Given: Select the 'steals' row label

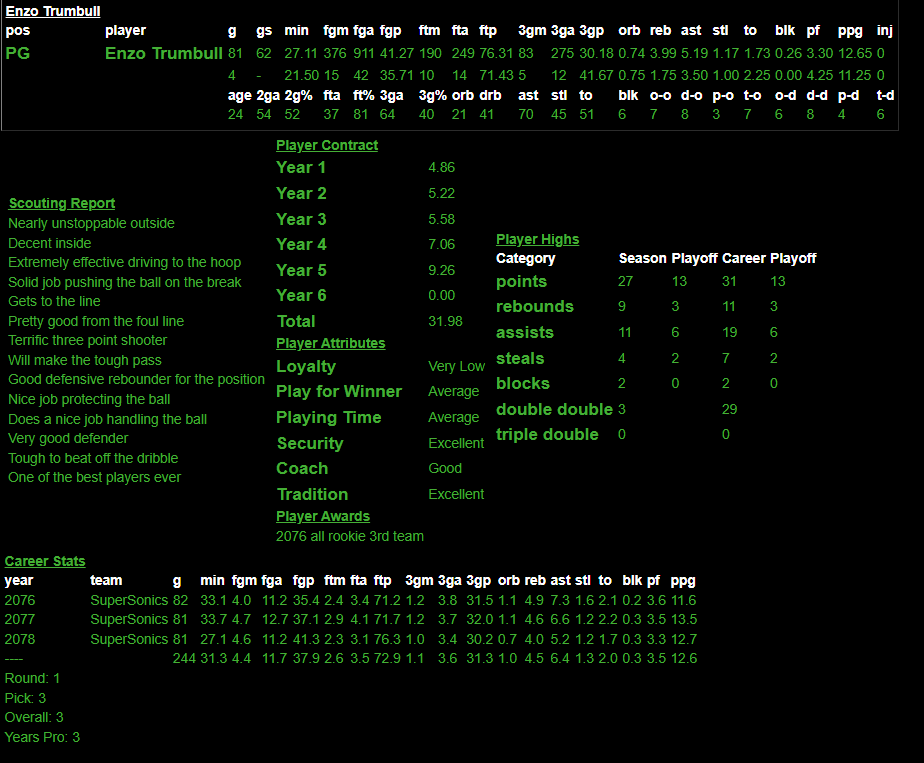Looking at the screenshot, I should (520, 358).
